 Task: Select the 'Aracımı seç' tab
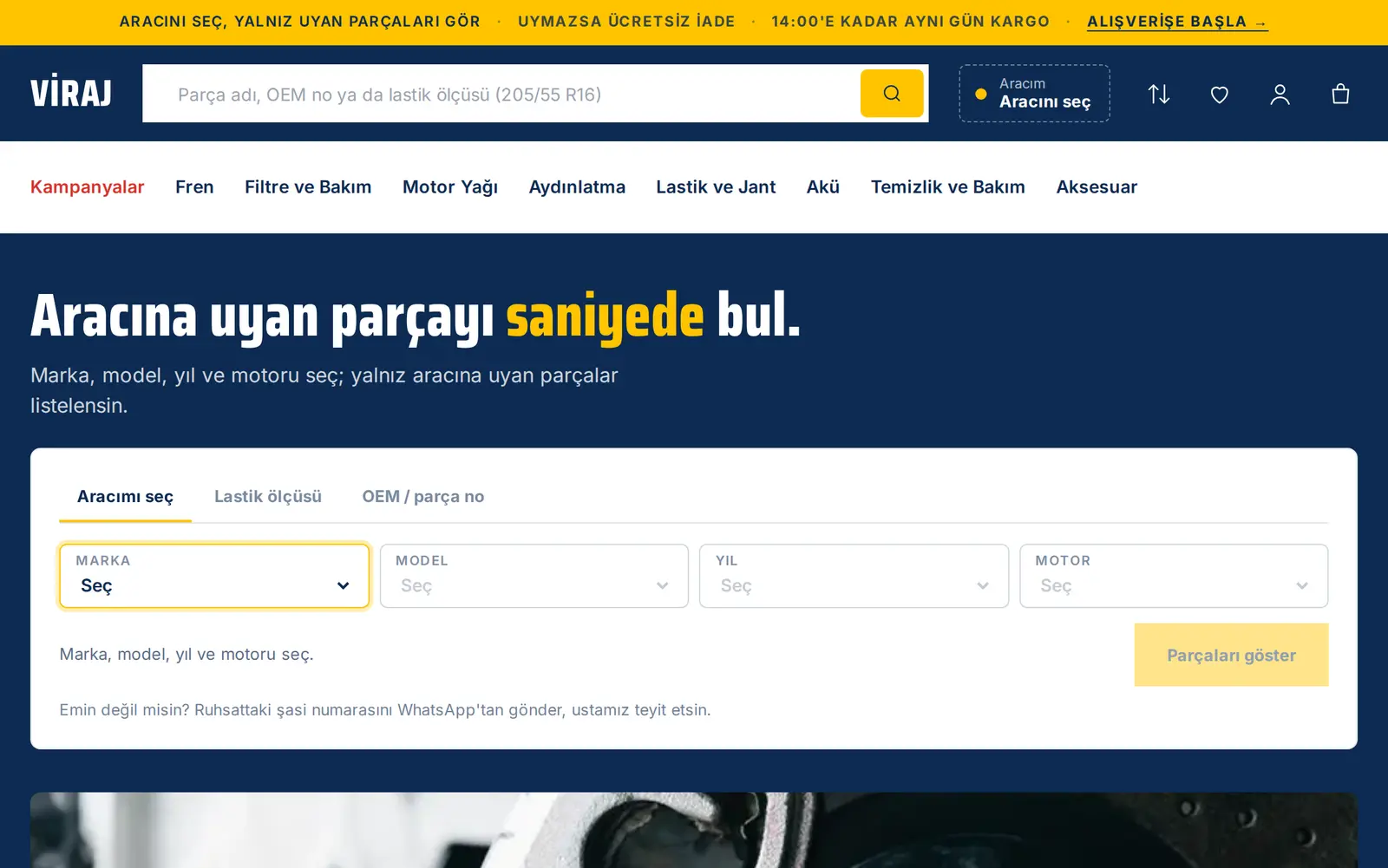tap(125, 497)
